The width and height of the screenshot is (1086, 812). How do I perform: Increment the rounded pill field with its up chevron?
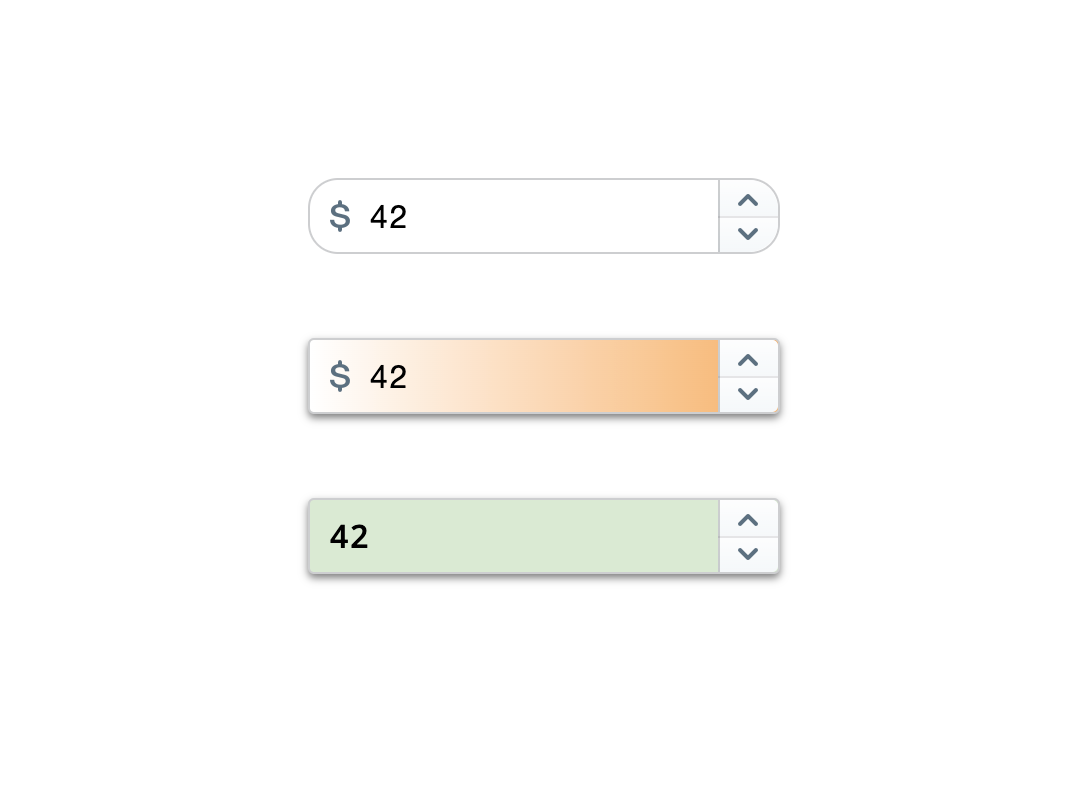749,200
